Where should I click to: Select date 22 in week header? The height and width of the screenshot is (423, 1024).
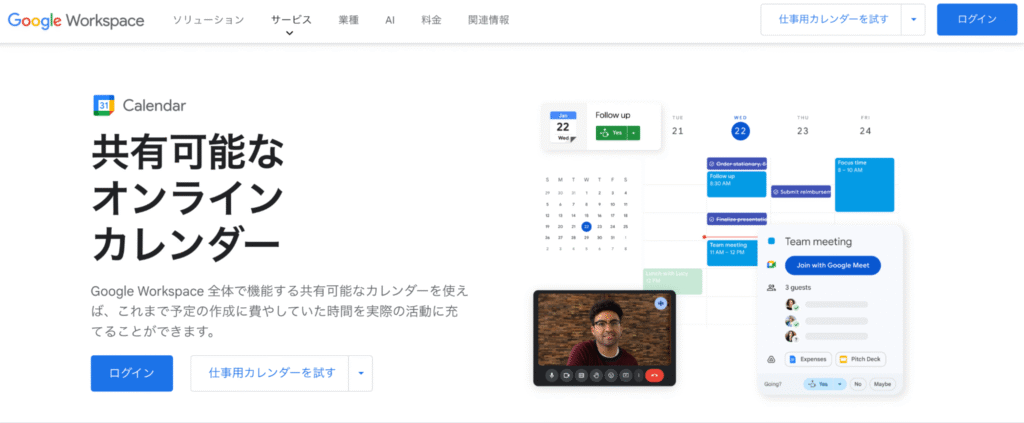coord(740,131)
